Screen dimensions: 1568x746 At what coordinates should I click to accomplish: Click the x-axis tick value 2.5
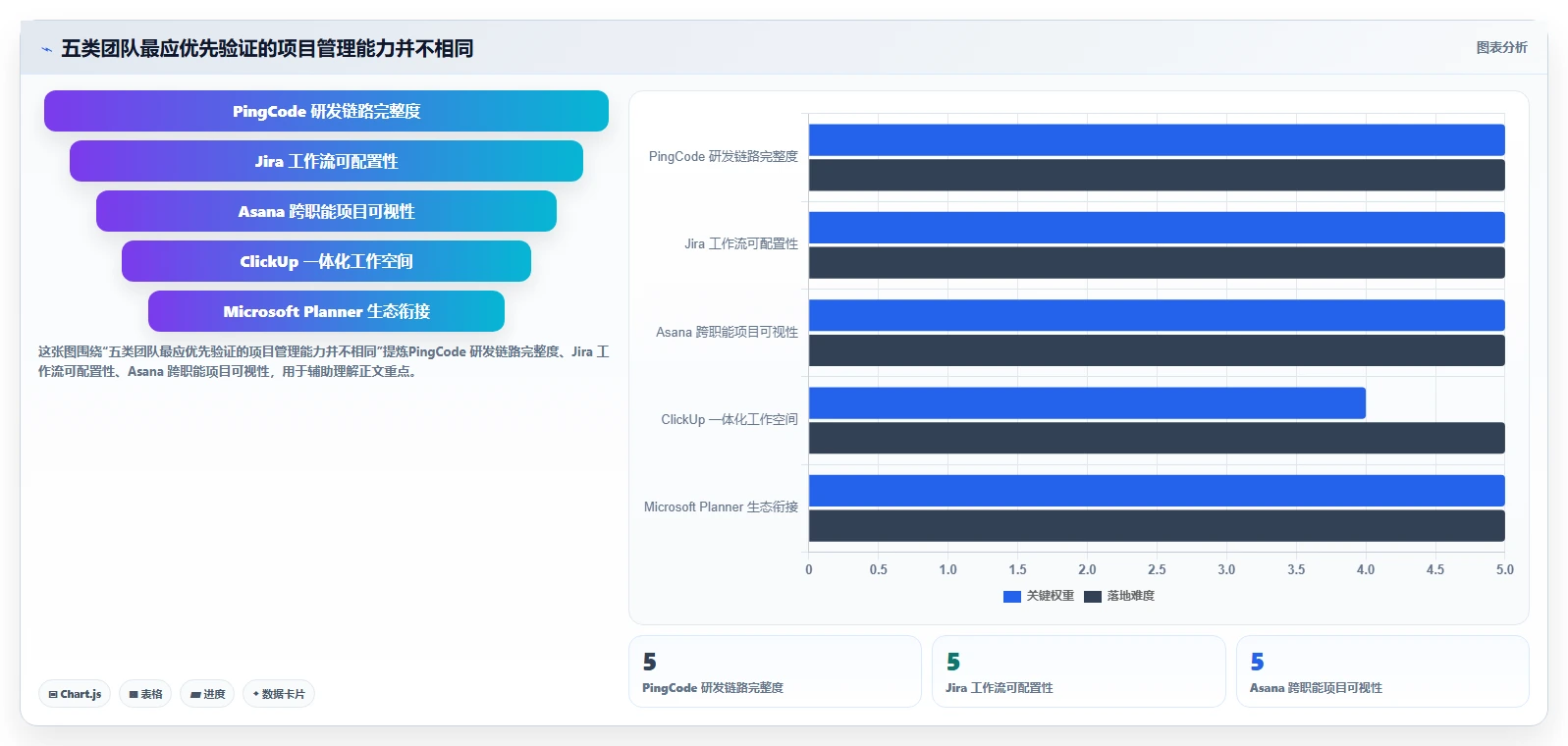(x=1157, y=569)
